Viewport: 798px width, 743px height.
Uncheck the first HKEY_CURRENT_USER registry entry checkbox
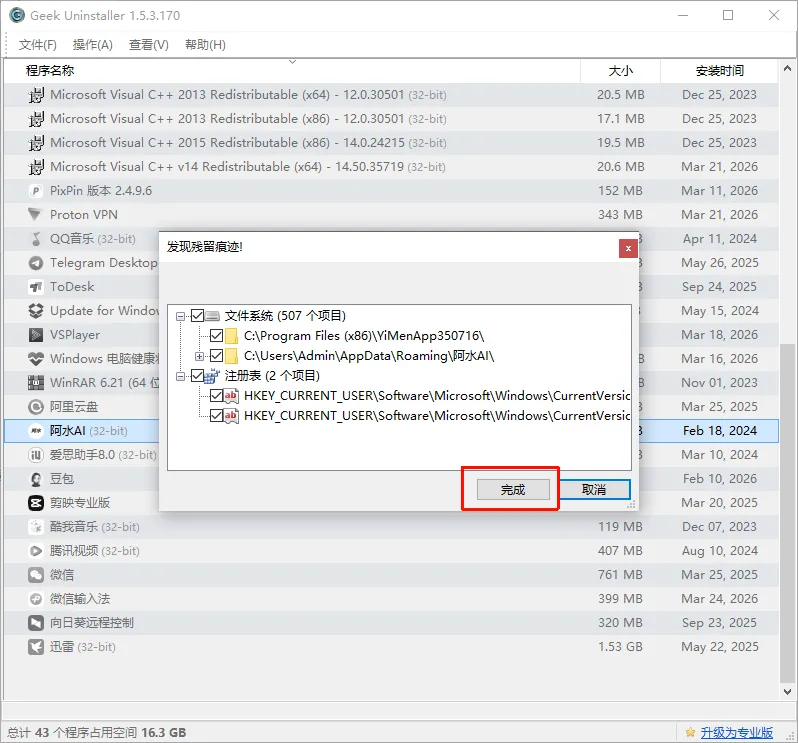(216, 395)
